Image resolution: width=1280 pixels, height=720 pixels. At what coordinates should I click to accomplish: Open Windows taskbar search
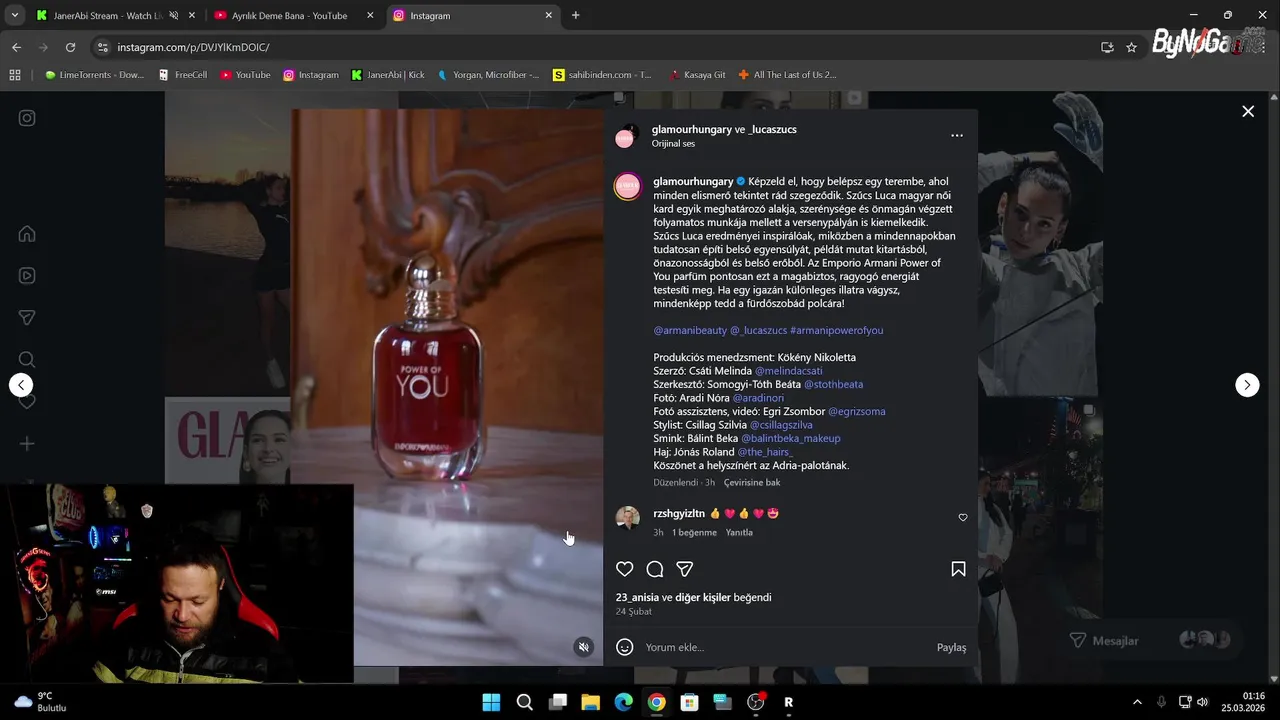point(524,702)
